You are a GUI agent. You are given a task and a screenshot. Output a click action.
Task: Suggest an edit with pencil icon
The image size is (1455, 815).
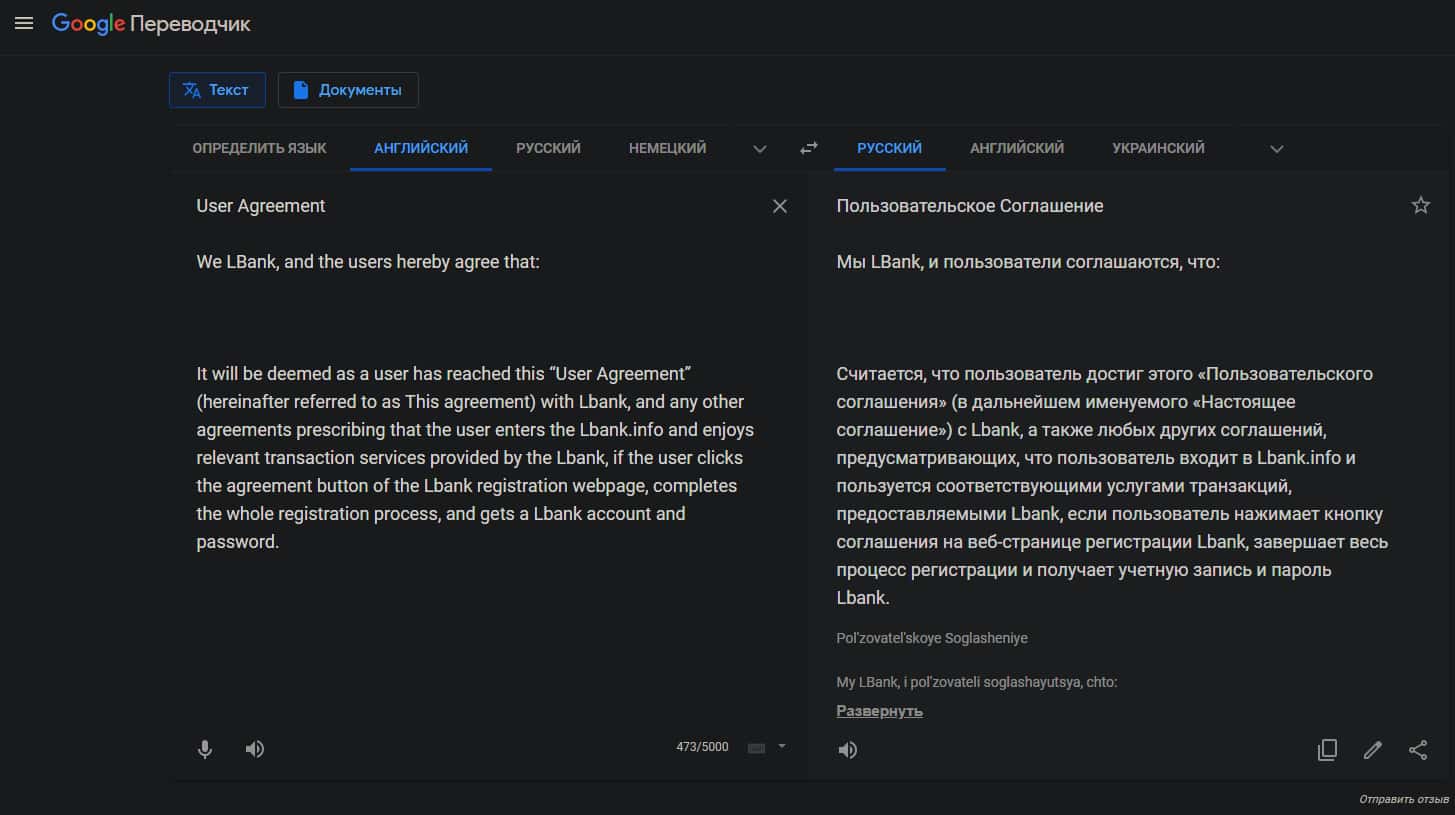[1372, 750]
